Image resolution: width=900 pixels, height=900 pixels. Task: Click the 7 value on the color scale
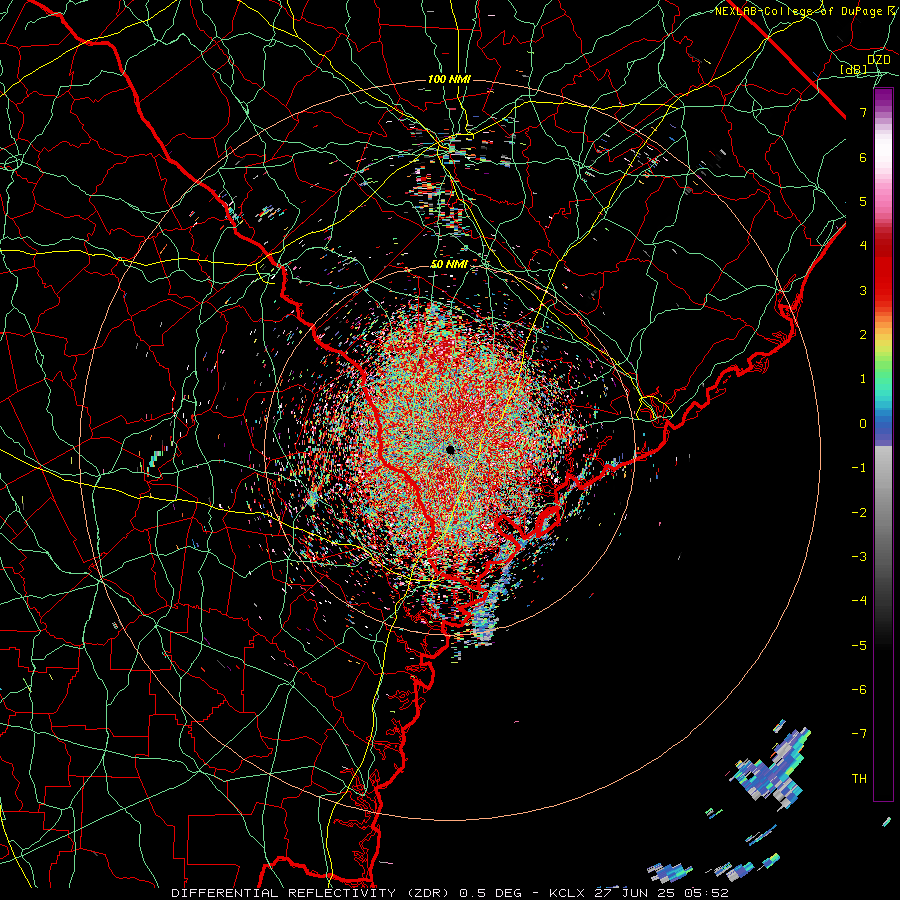coord(863,112)
